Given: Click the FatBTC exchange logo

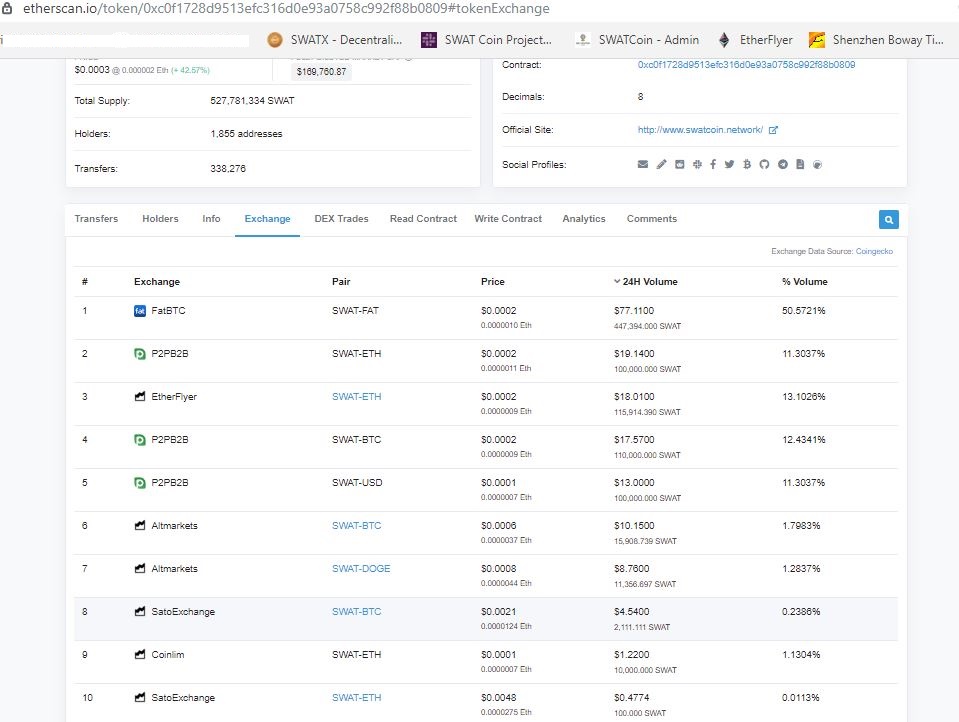Looking at the screenshot, I should 139,311.
